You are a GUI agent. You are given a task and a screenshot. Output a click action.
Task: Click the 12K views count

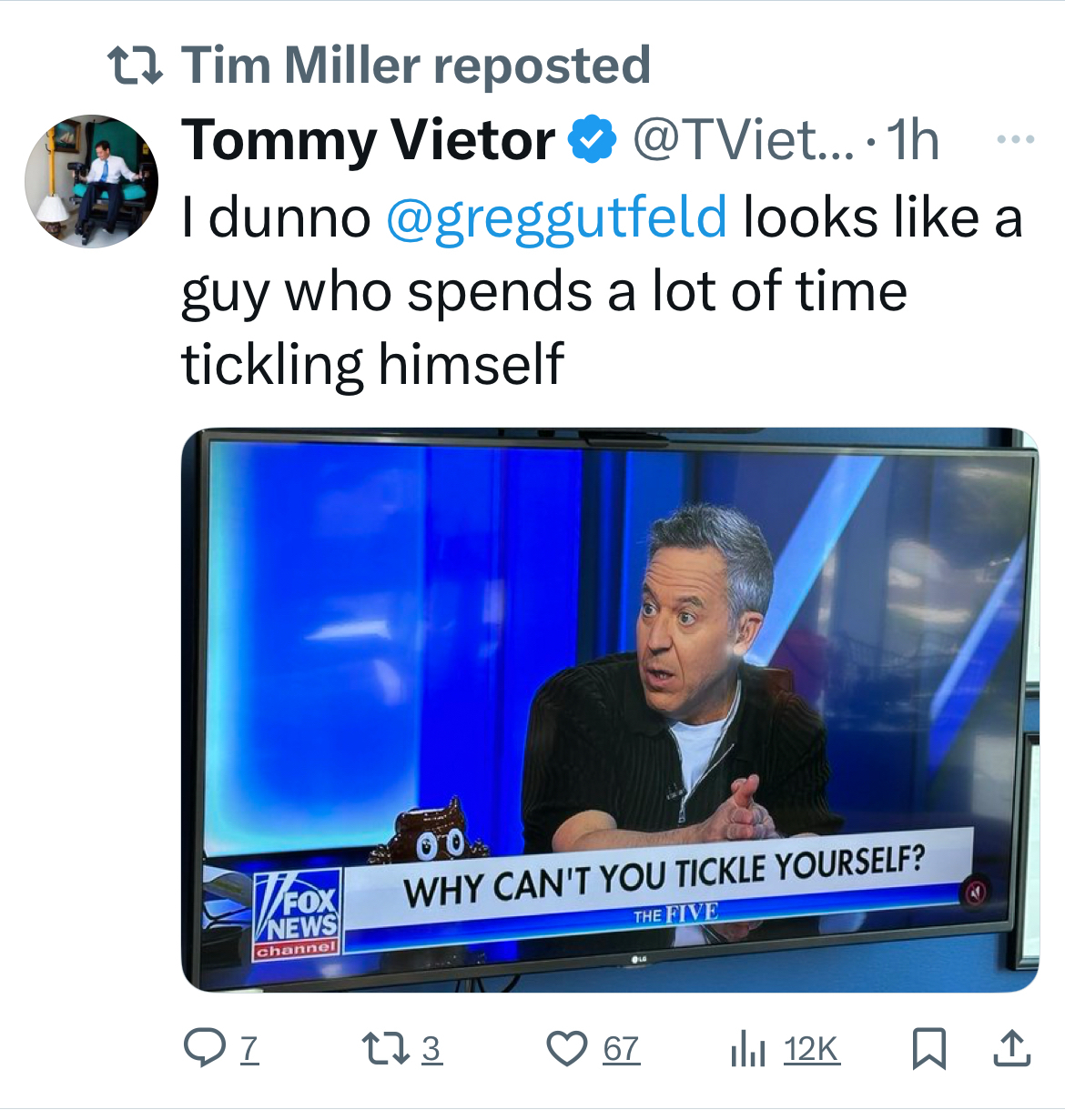[810, 1050]
